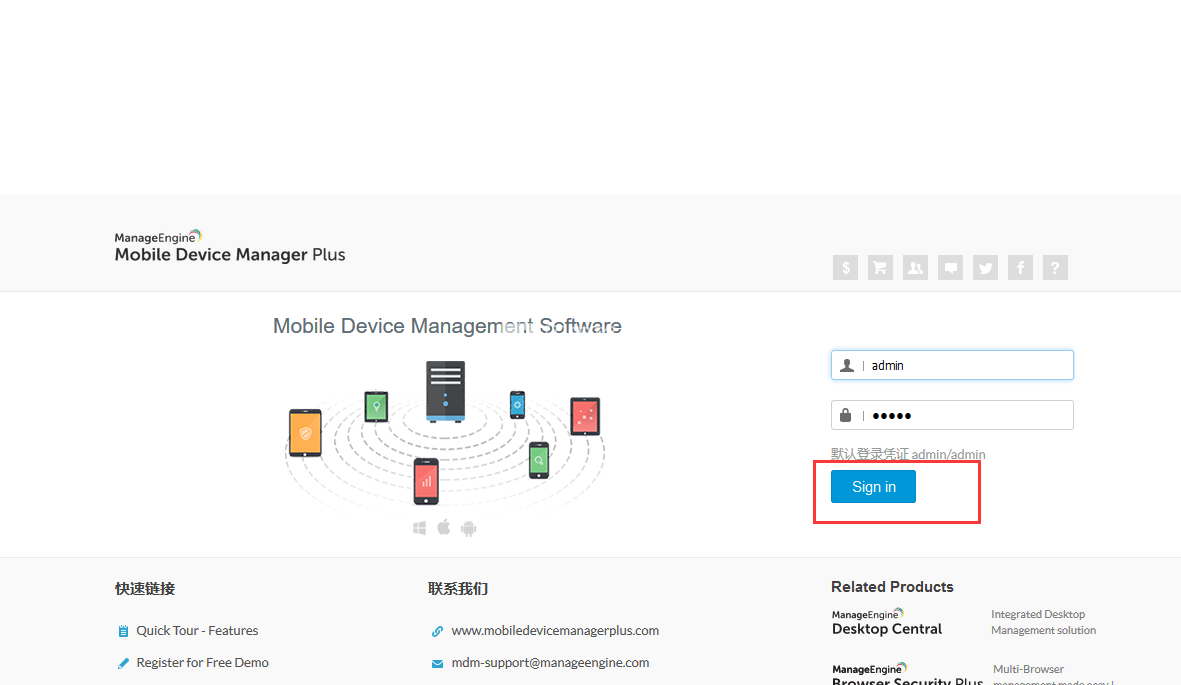
Task: Click the pencil icon beside Register for Free Demo
Action: (124, 663)
